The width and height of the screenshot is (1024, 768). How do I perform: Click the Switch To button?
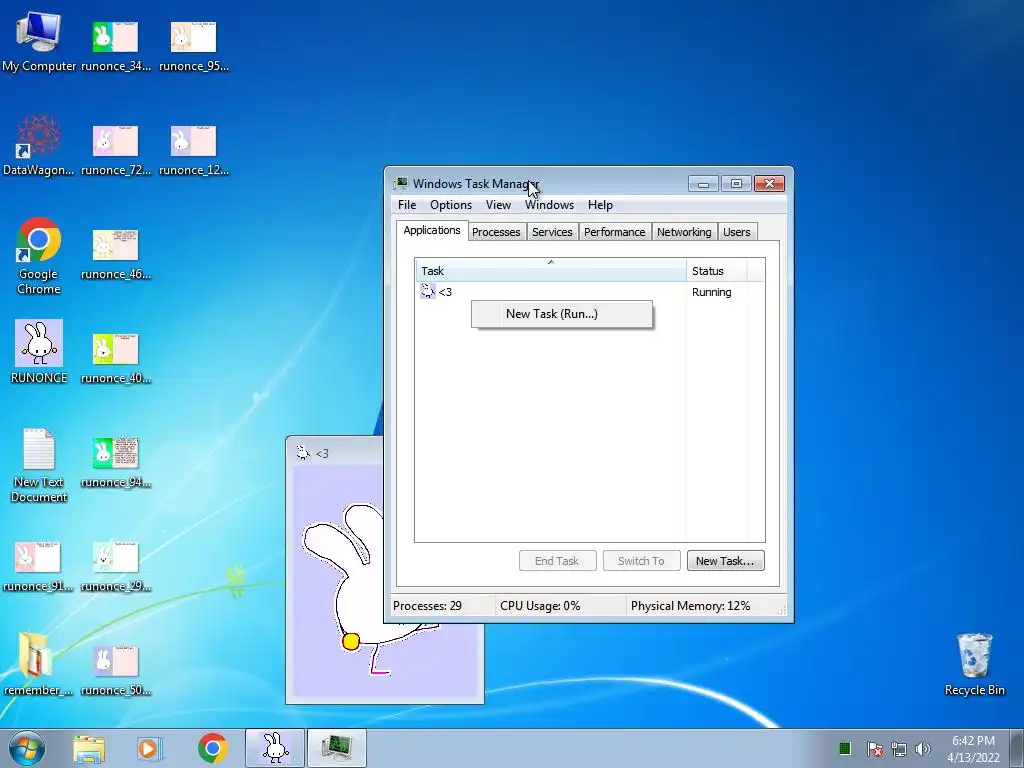click(641, 561)
